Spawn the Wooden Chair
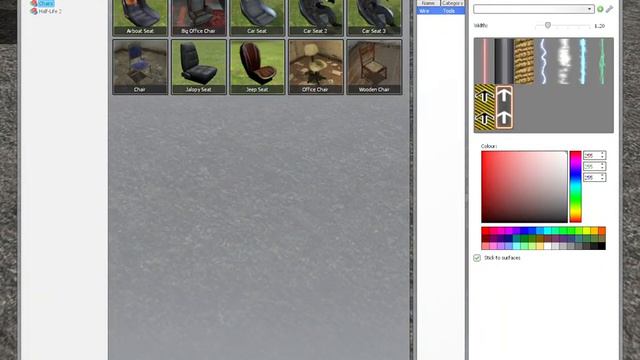The height and width of the screenshot is (360, 640). pyautogui.click(x=374, y=67)
